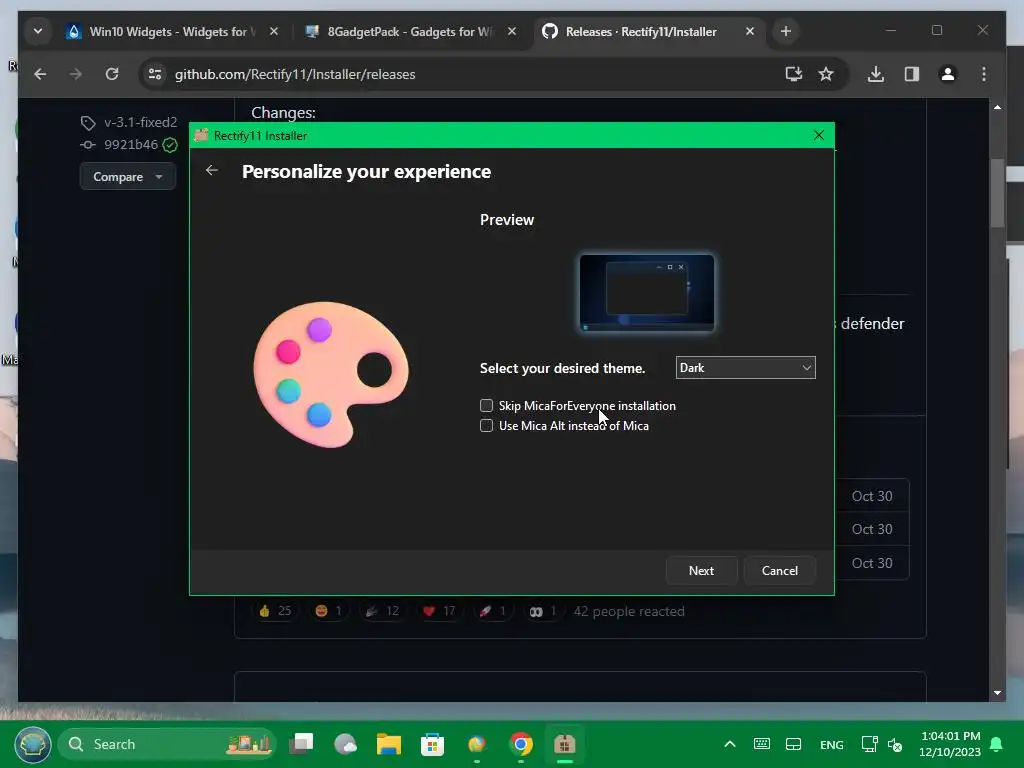Enable Skip MicaForEveryone installation checkbox
The image size is (1024, 768).
(x=487, y=406)
